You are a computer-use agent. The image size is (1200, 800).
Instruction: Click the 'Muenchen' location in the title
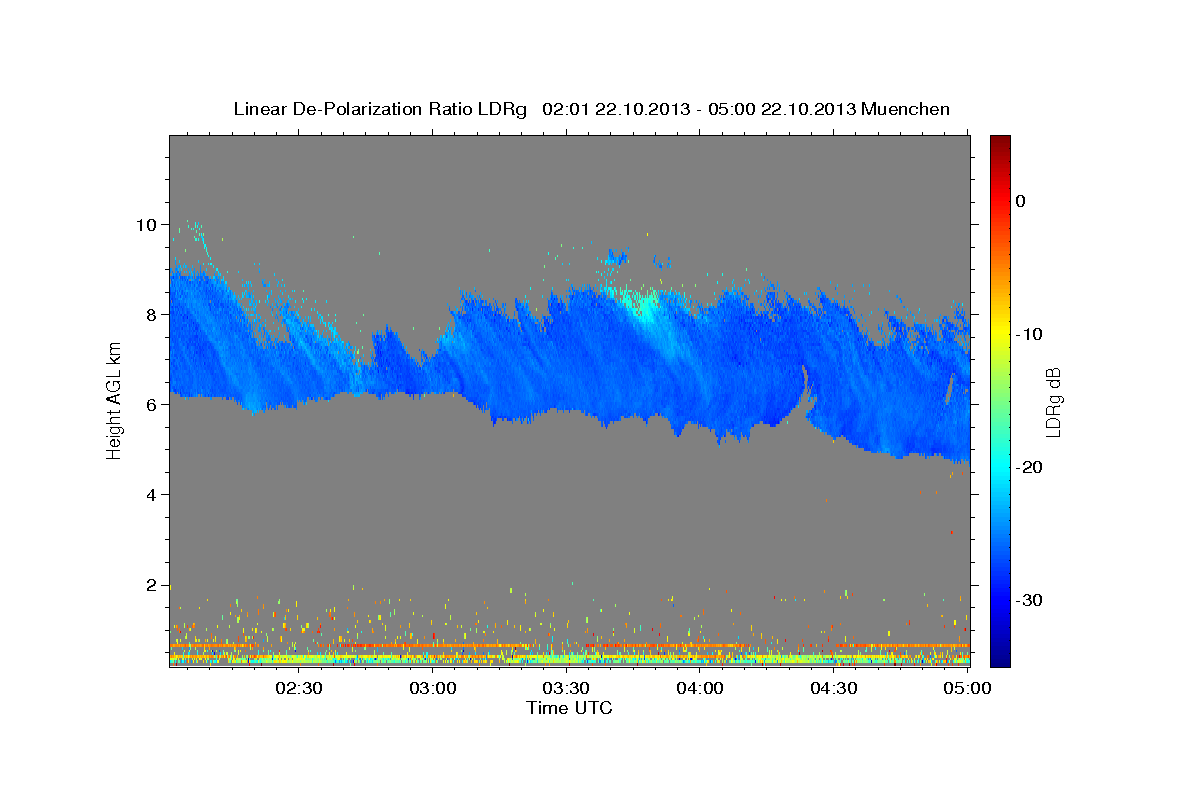906,109
